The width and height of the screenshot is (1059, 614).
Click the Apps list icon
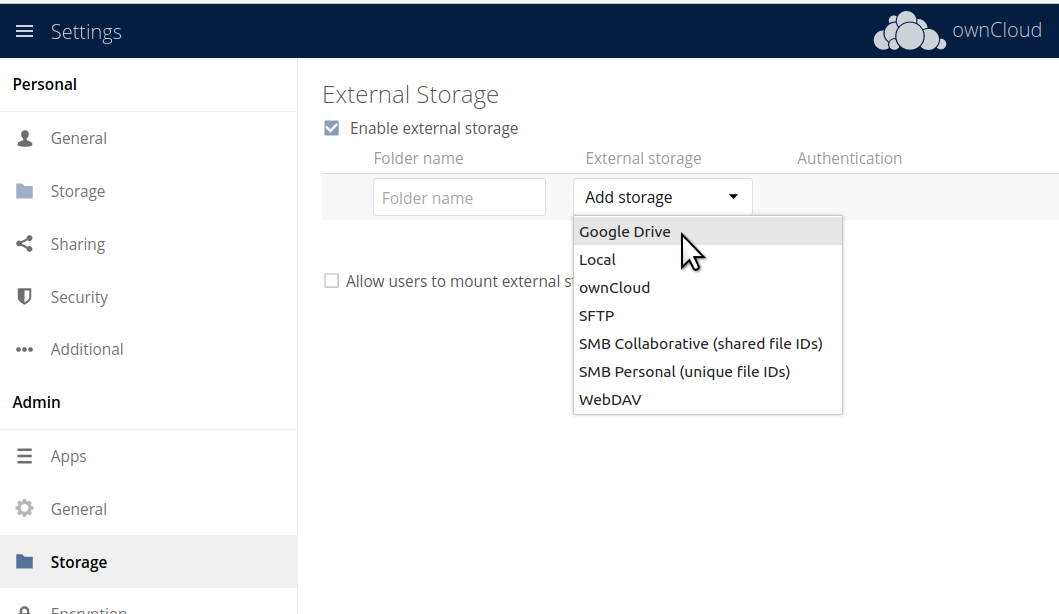click(x=24, y=456)
